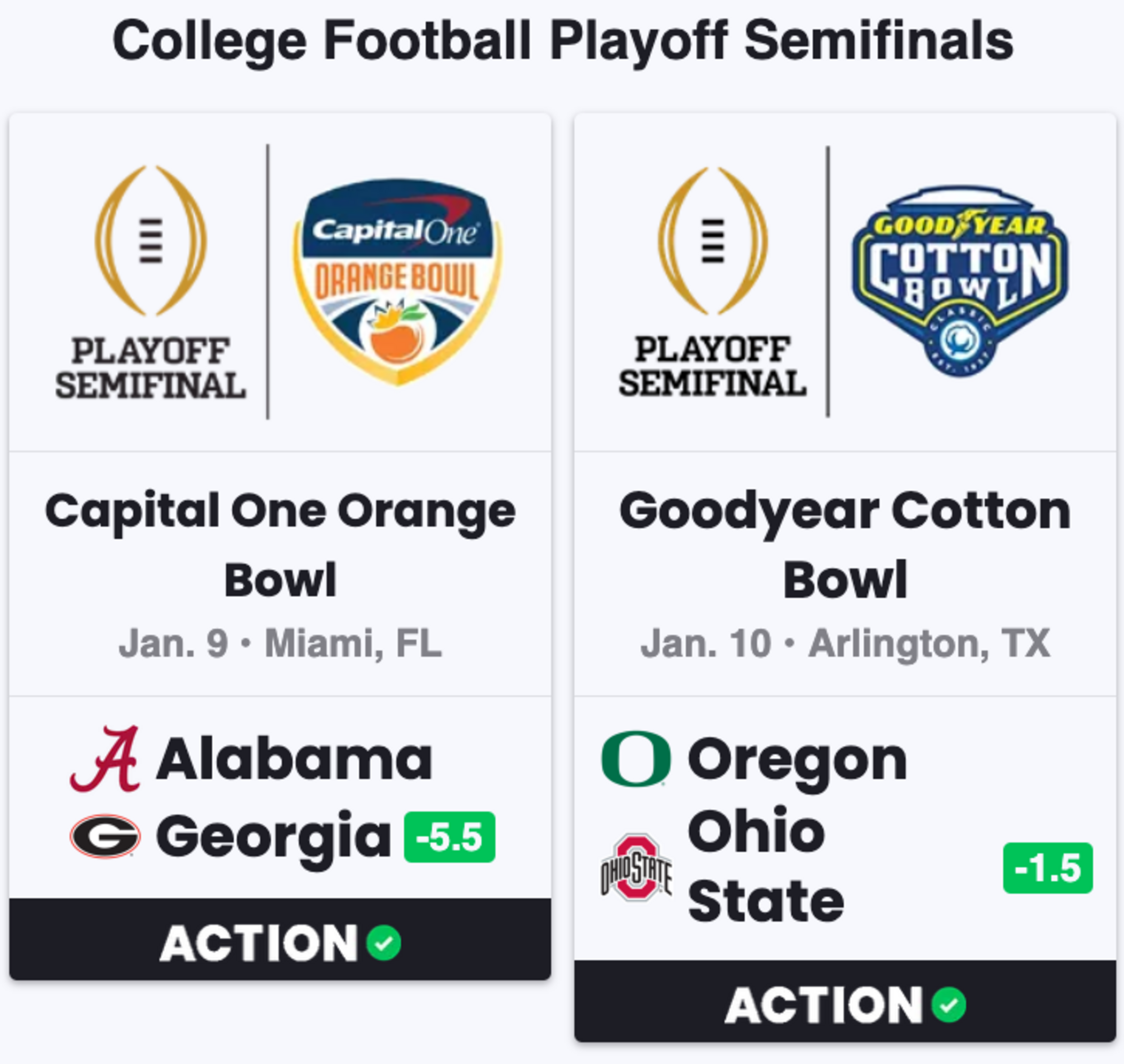Click the Action banner under Orange Bowl
This screenshot has width=1124, height=1064.
(x=280, y=939)
